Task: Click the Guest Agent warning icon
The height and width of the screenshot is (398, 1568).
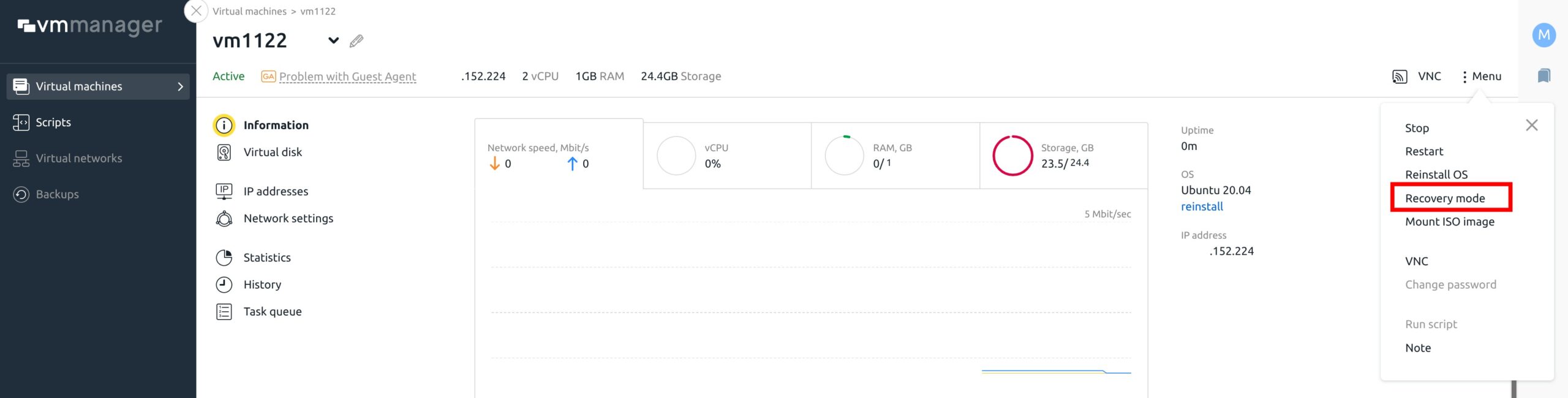Action: coord(268,77)
